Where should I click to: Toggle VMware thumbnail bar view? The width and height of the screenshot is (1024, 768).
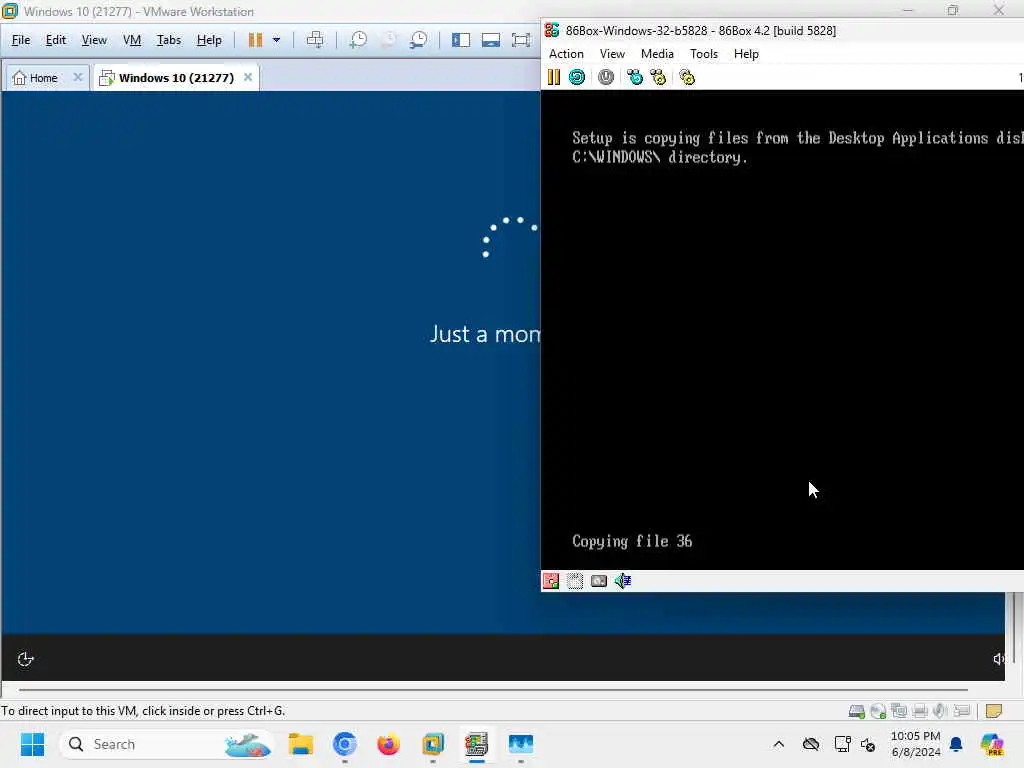point(490,40)
